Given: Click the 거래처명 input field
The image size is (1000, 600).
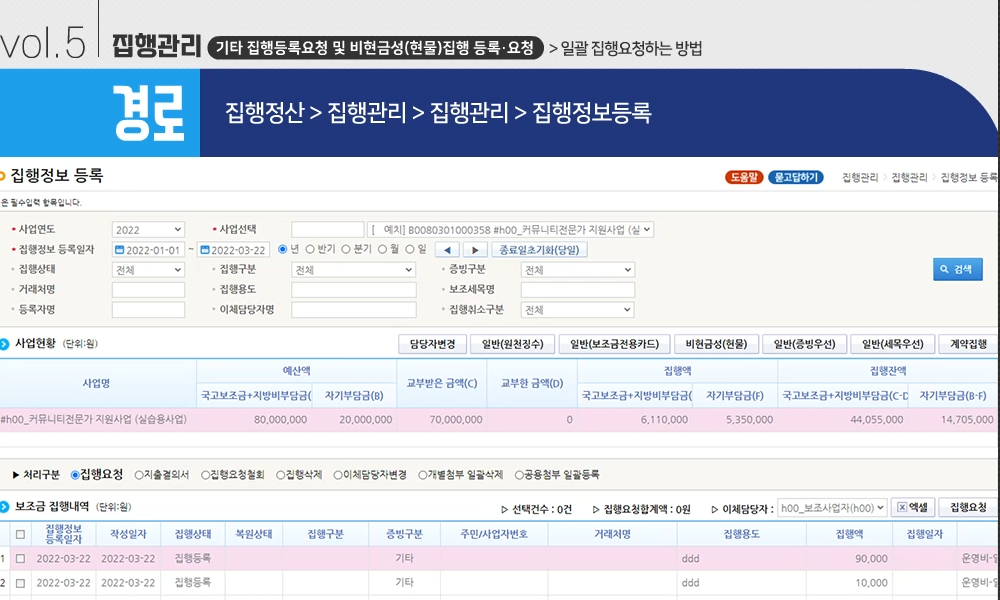Looking at the screenshot, I should click(x=148, y=289).
